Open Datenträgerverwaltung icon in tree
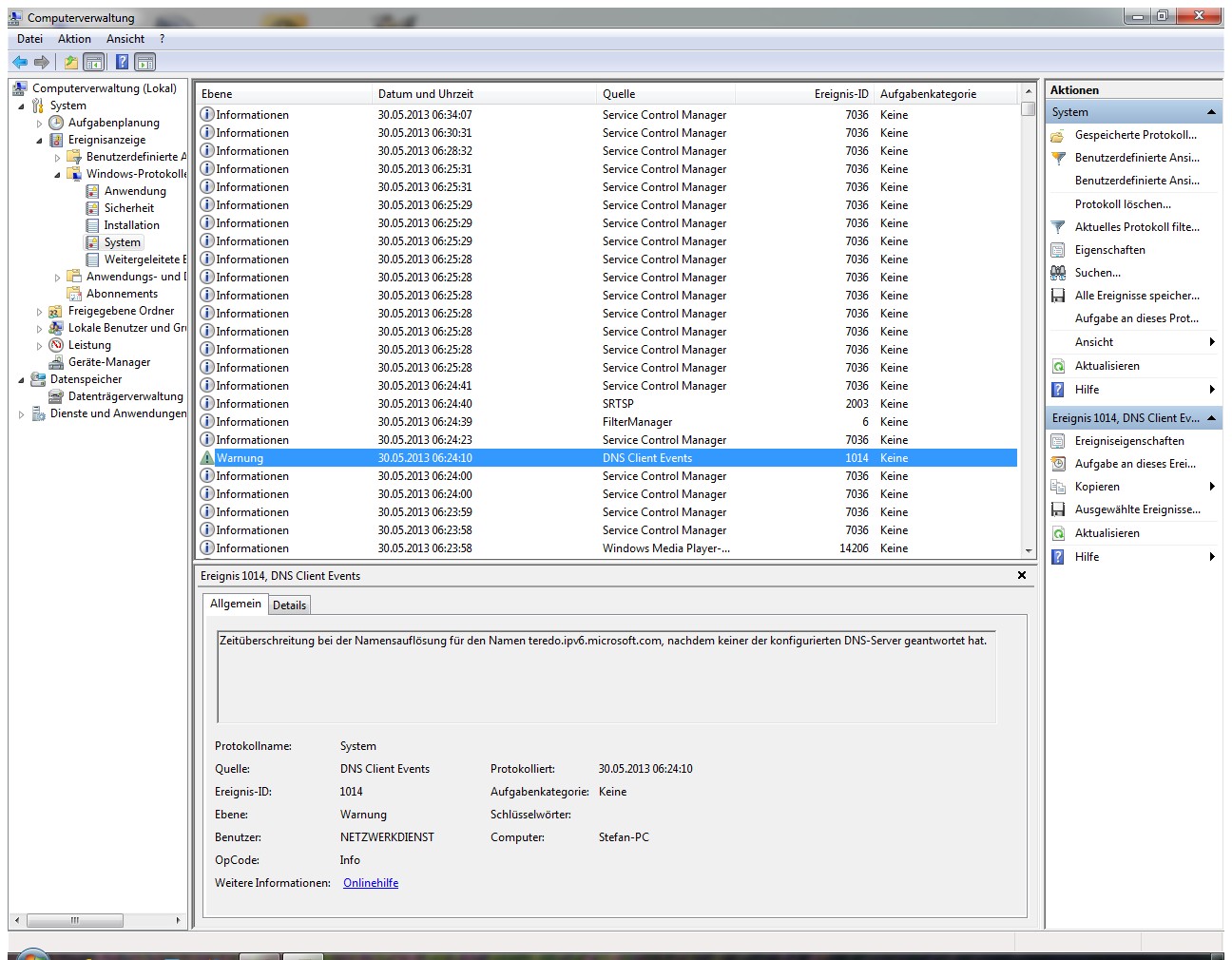 pyautogui.click(x=56, y=396)
